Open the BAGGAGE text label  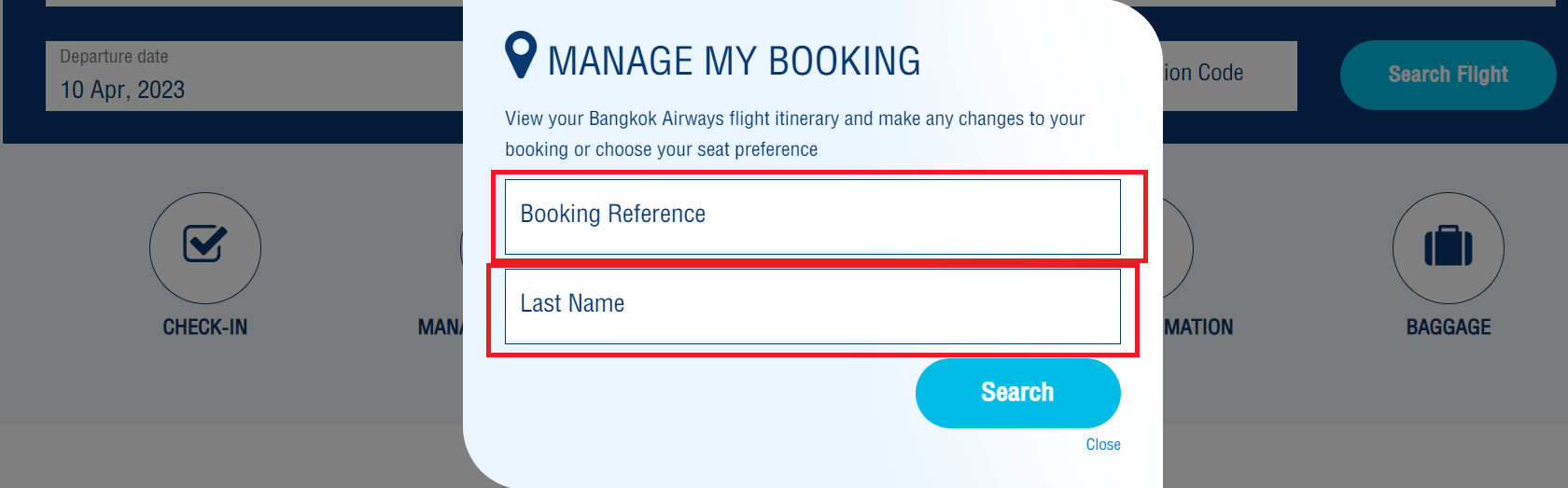click(x=1449, y=328)
